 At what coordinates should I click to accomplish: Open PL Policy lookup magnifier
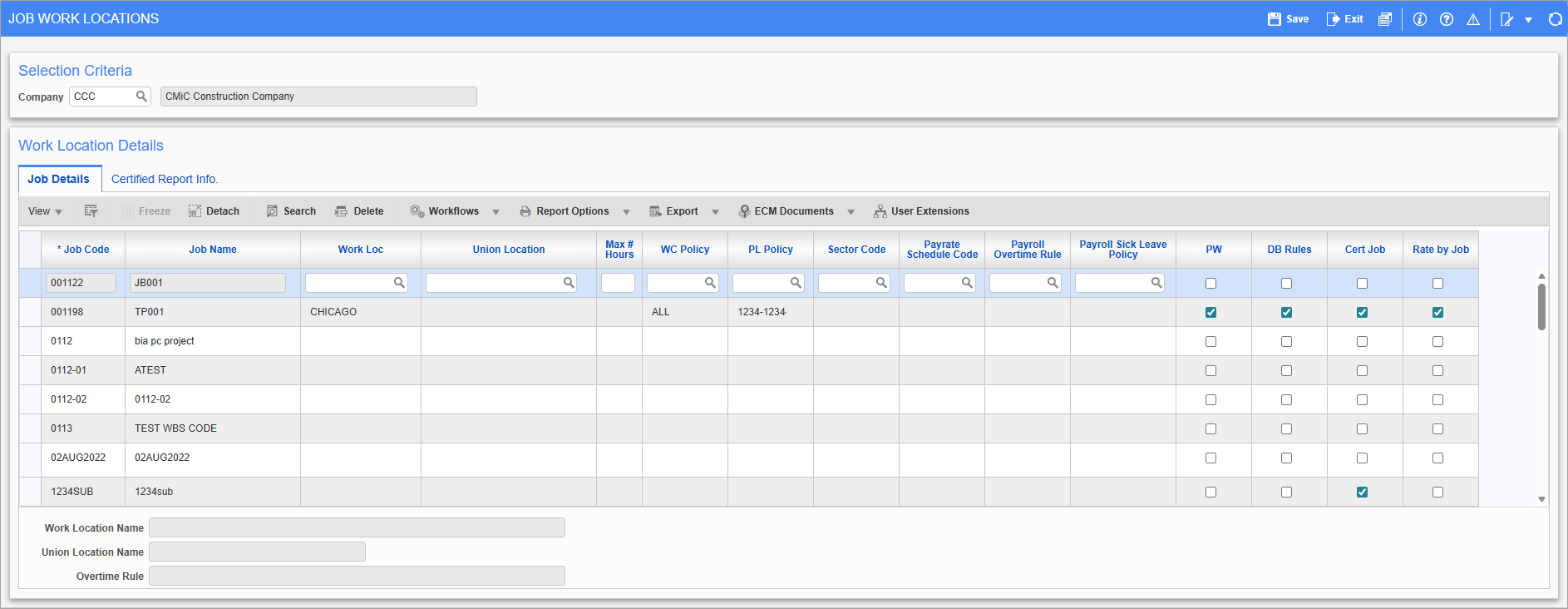point(796,283)
